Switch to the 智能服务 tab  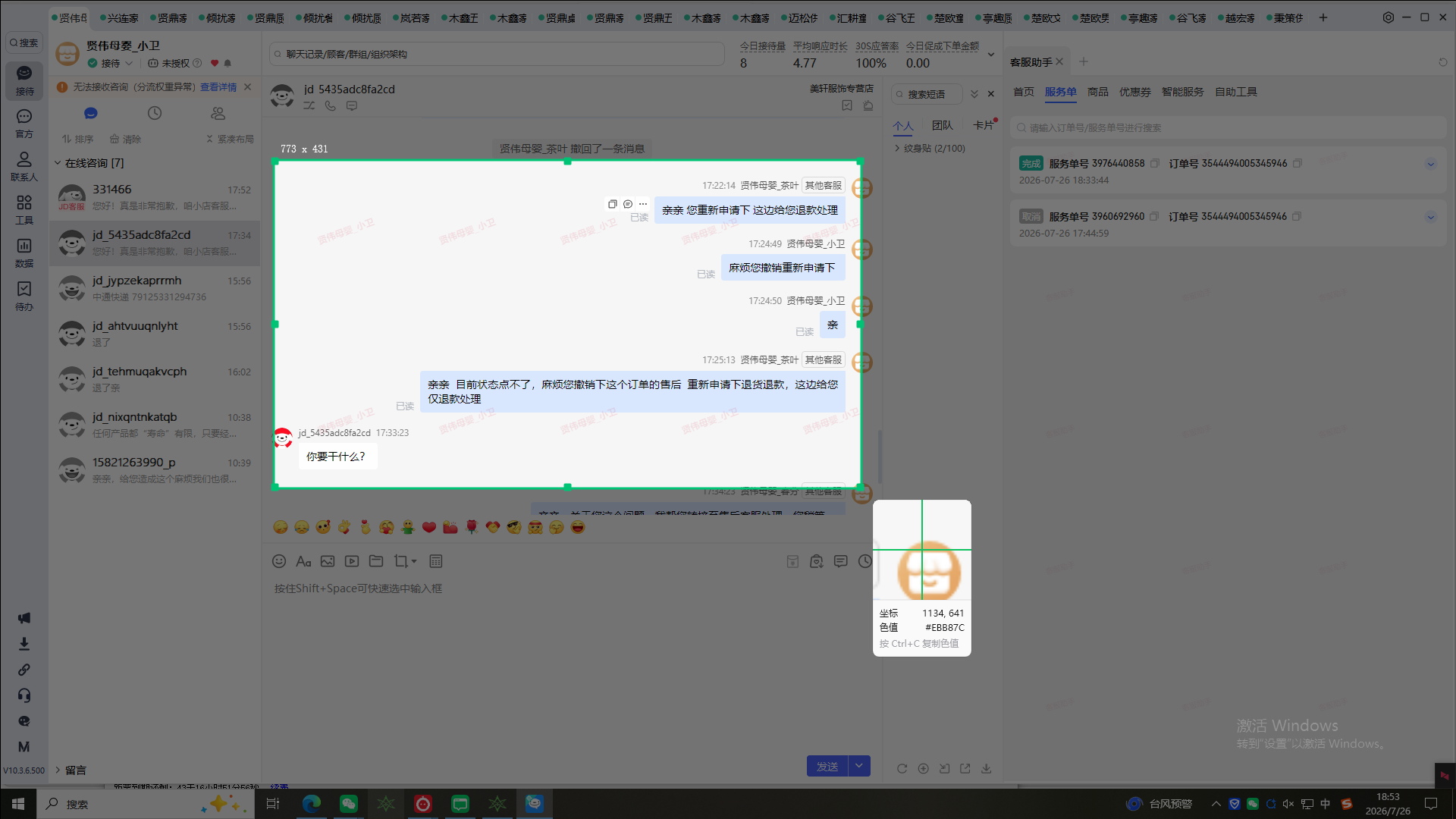pyautogui.click(x=1183, y=92)
